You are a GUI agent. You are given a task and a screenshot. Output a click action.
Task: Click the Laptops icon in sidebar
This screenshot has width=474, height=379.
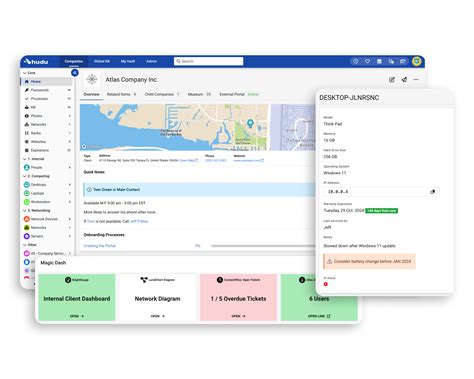[x=27, y=193]
